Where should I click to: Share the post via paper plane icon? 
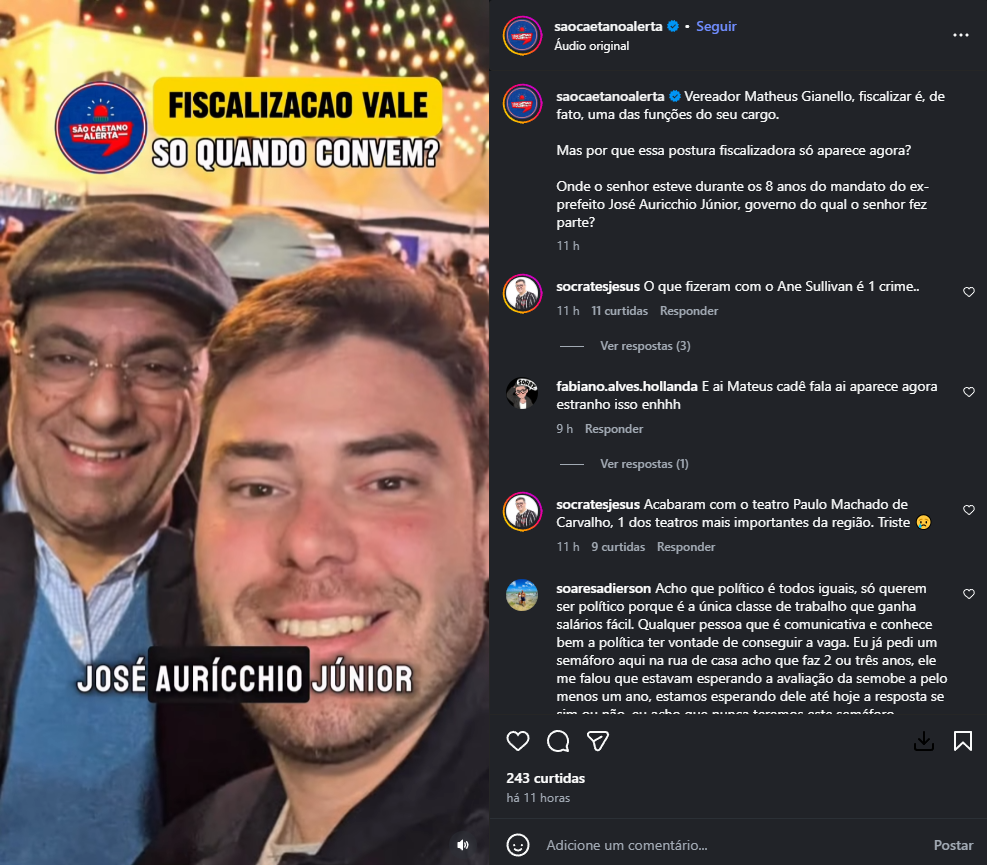coord(597,741)
